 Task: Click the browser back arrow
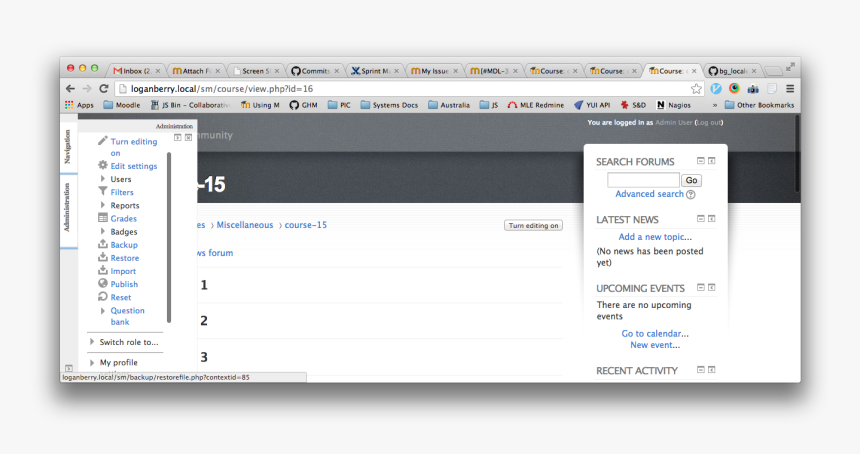coord(70,88)
